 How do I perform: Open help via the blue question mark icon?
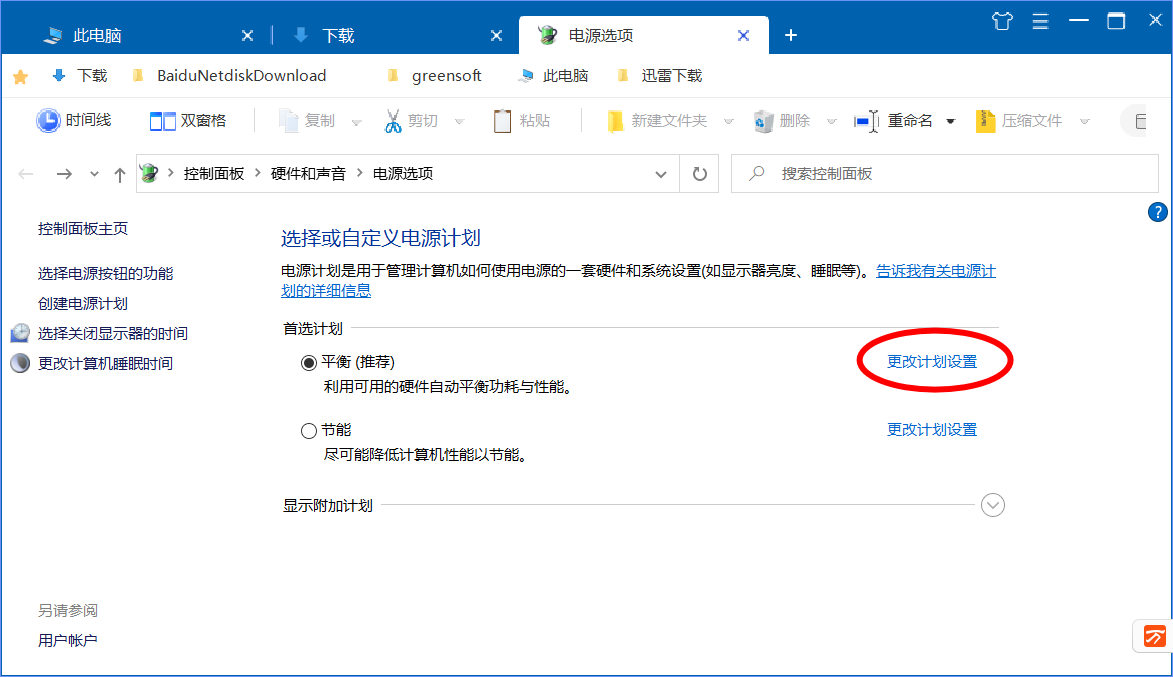click(x=1157, y=212)
